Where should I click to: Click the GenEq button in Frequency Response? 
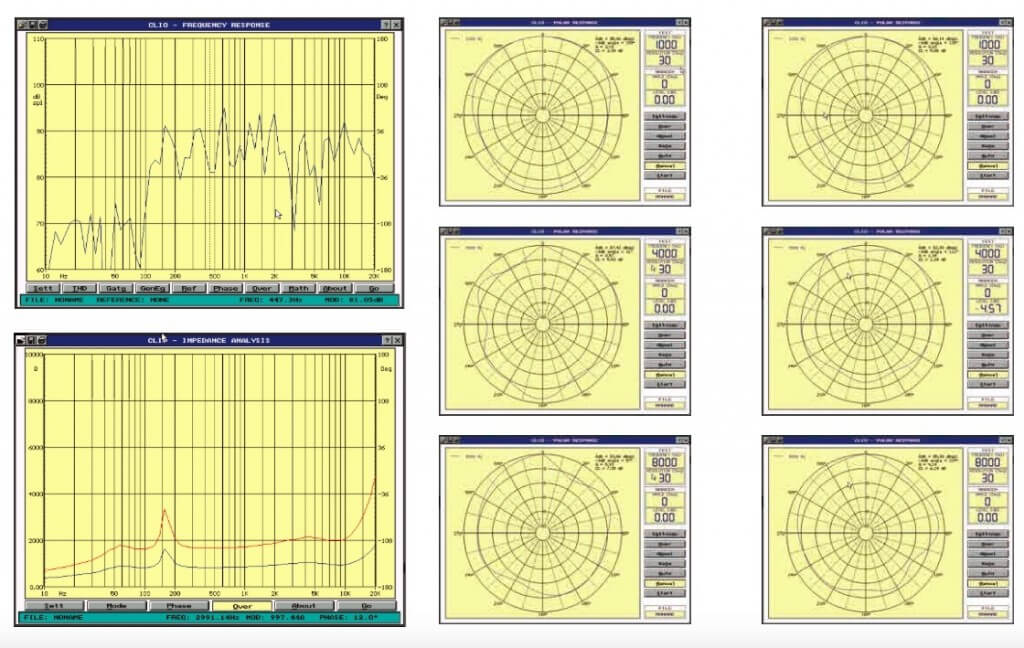point(152,288)
